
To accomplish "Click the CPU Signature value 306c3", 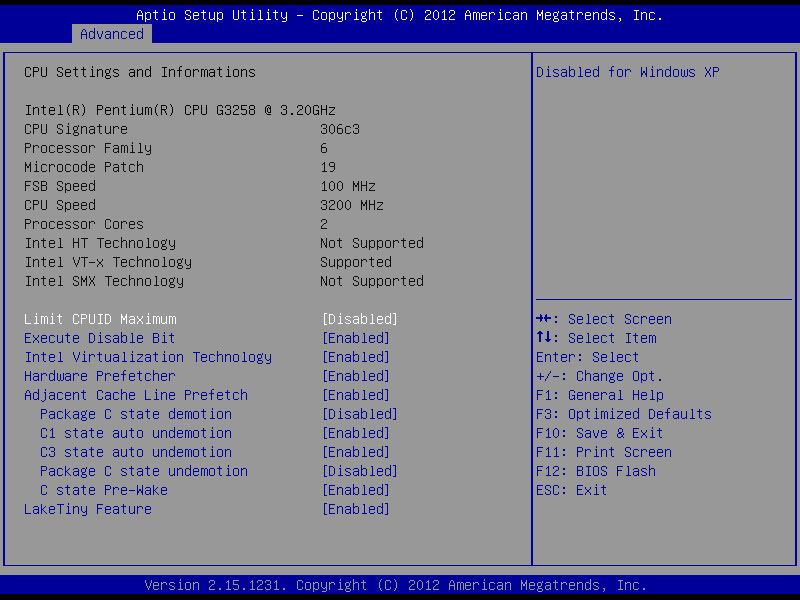I will click(340, 129).
